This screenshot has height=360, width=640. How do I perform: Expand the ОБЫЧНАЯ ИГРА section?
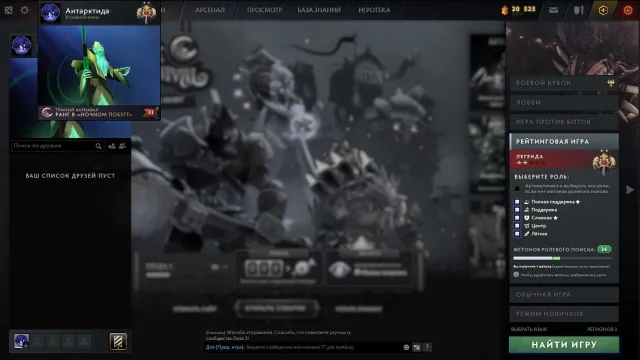pyautogui.click(x=564, y=294)
